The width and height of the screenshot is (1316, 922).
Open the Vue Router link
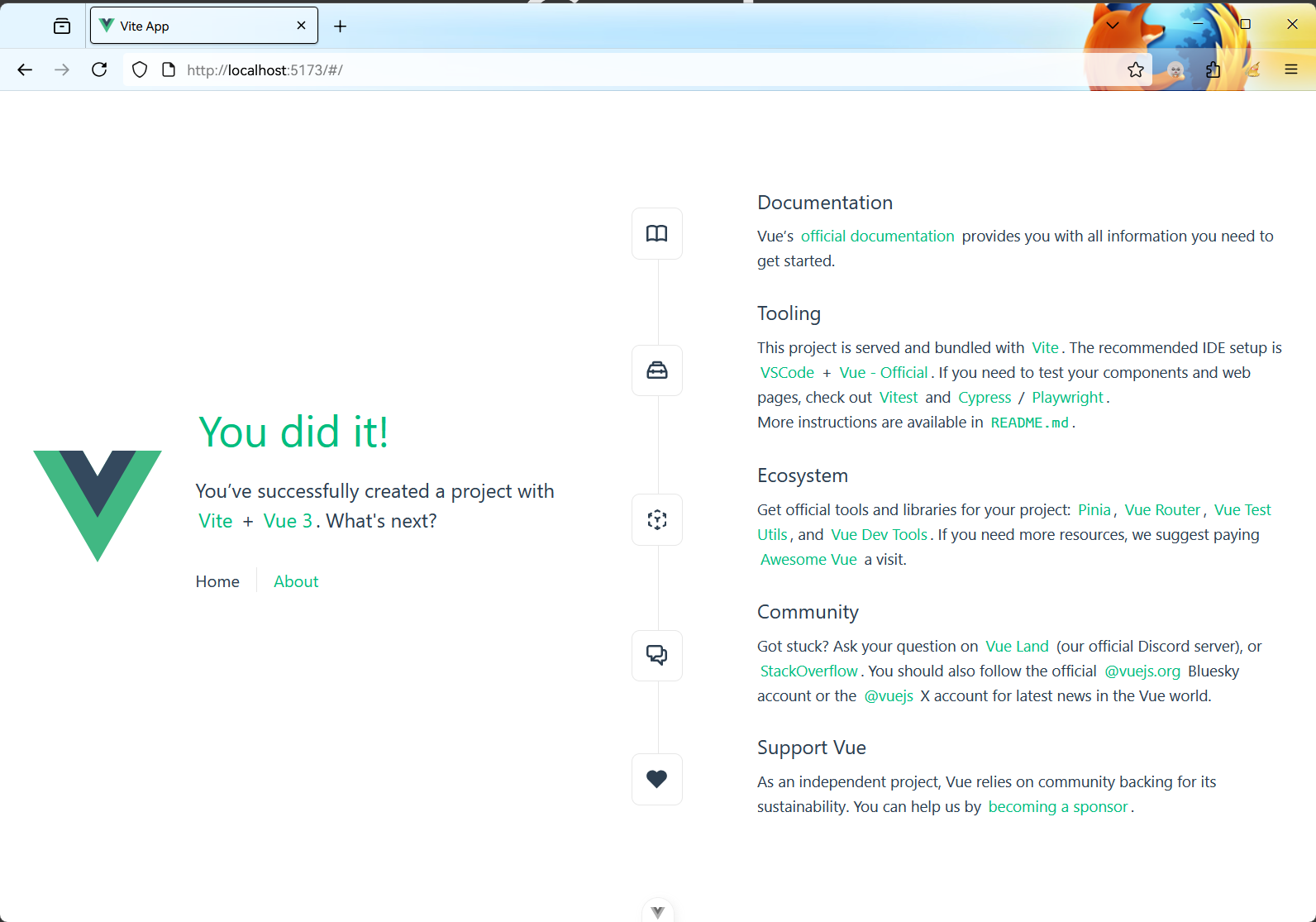(x=1162, y=509)
